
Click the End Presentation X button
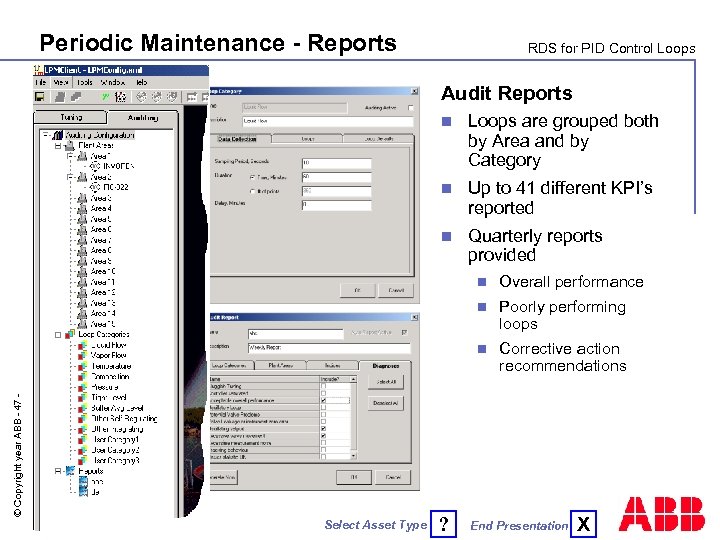[x=584, y=523]
